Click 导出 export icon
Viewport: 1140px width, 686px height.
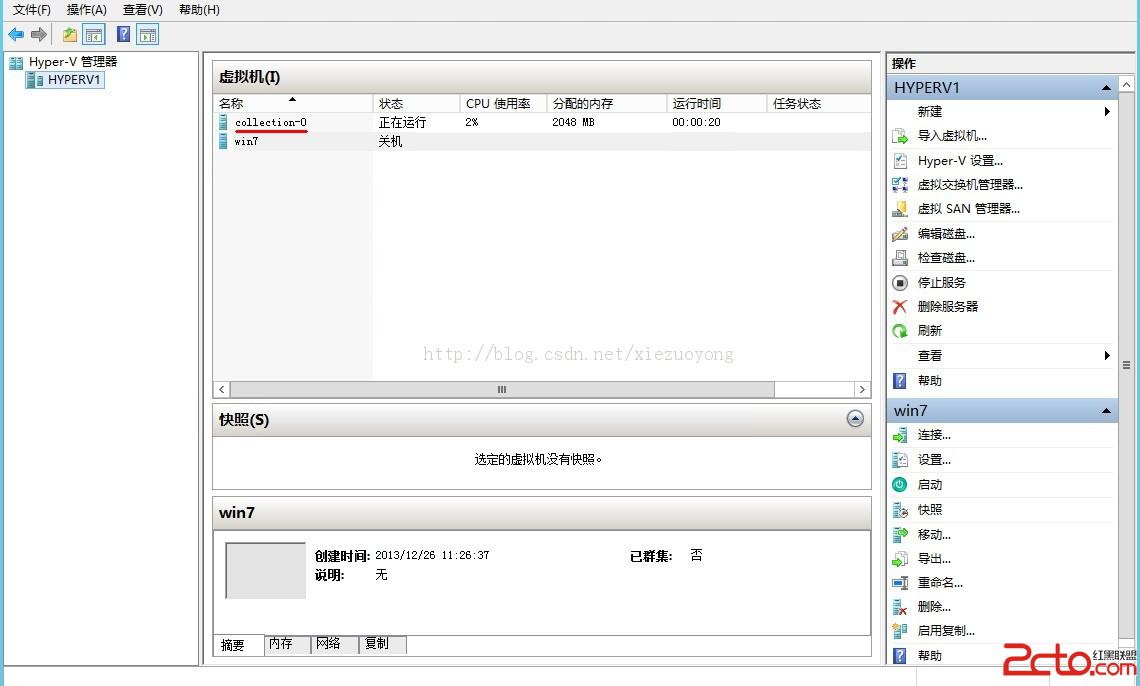point(900,559)
